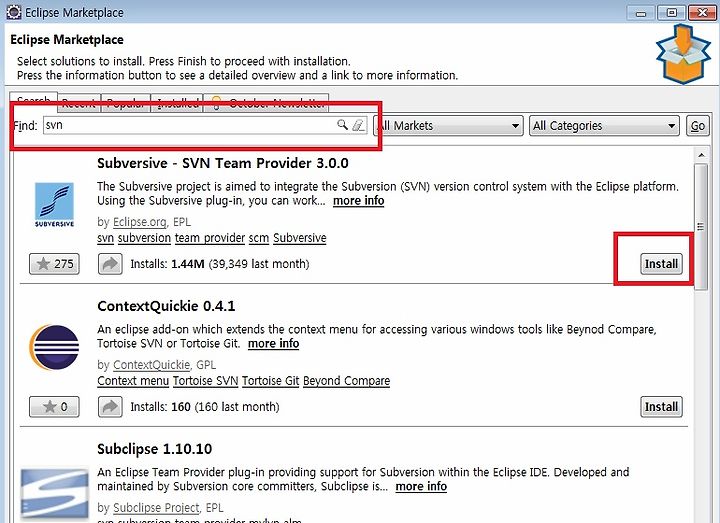The height and width of the screenshot is (523, 720).
Task: Open the All Categories dropdown
Action: (604, 125)
